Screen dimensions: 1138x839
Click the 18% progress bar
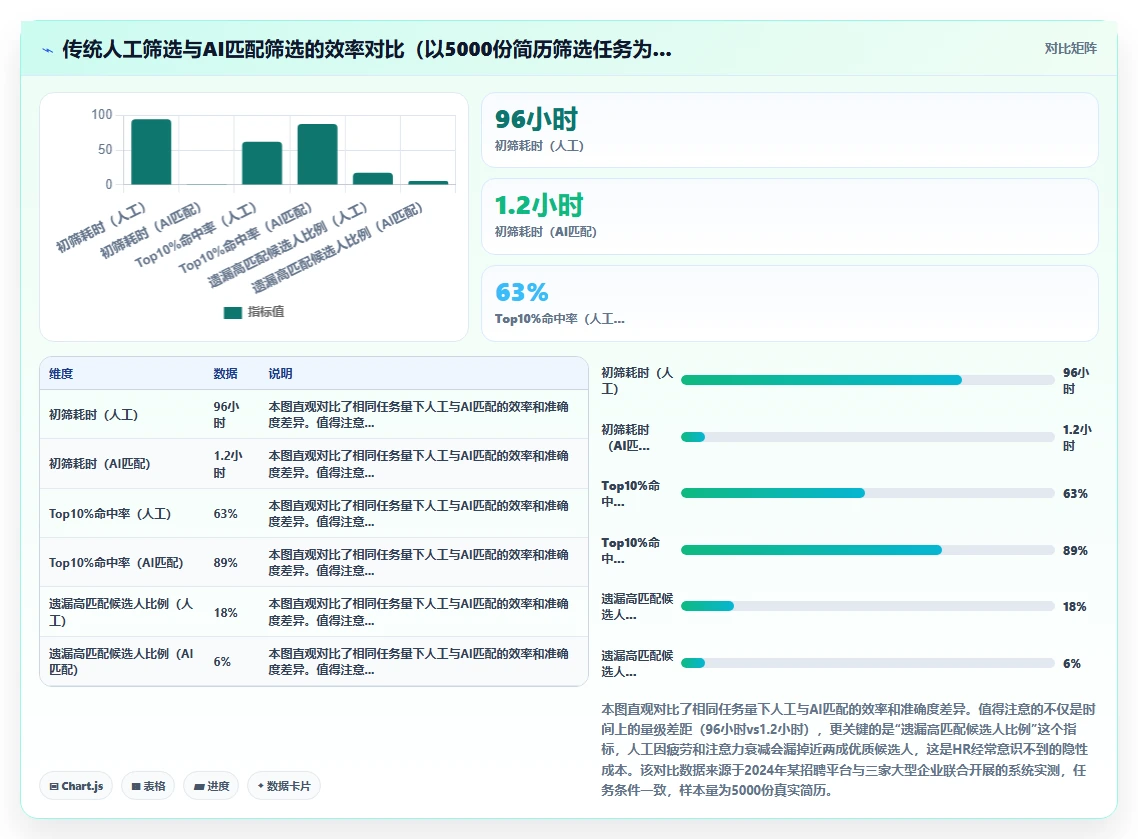pos(867,606)
